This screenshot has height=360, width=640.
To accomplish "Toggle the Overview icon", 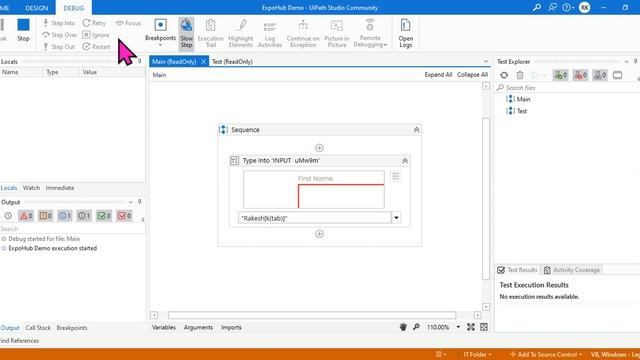I will pos(484,327).
